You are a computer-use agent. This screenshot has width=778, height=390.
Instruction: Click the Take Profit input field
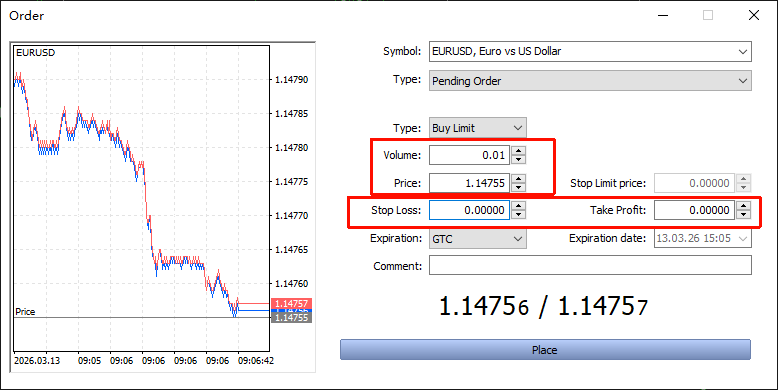click(x=694, y=210)
